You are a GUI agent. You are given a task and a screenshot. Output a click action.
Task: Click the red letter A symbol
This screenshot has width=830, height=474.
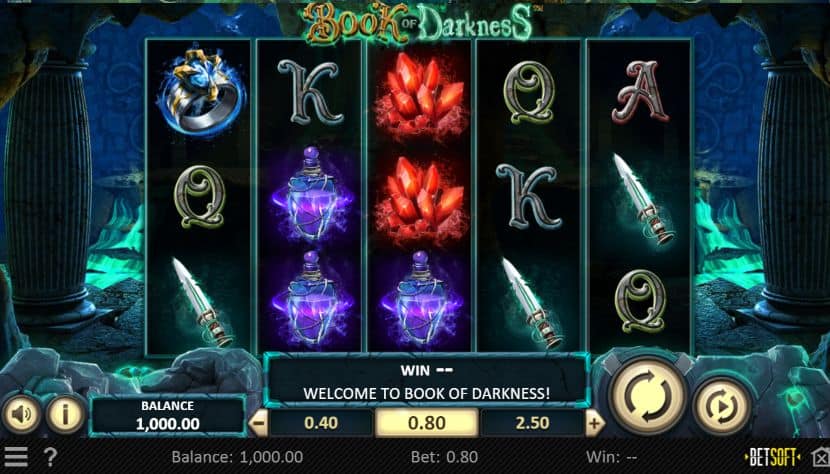click(640, 91)
